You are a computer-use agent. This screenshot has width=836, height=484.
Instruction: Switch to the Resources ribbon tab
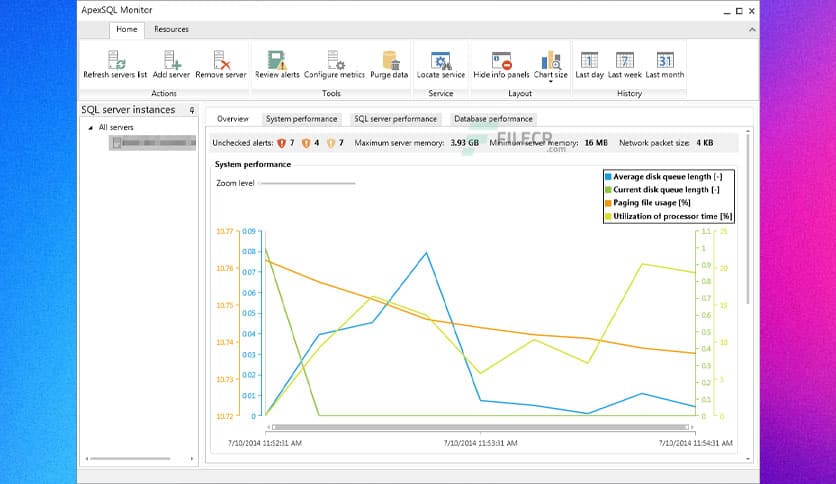[x=171, y=29]
